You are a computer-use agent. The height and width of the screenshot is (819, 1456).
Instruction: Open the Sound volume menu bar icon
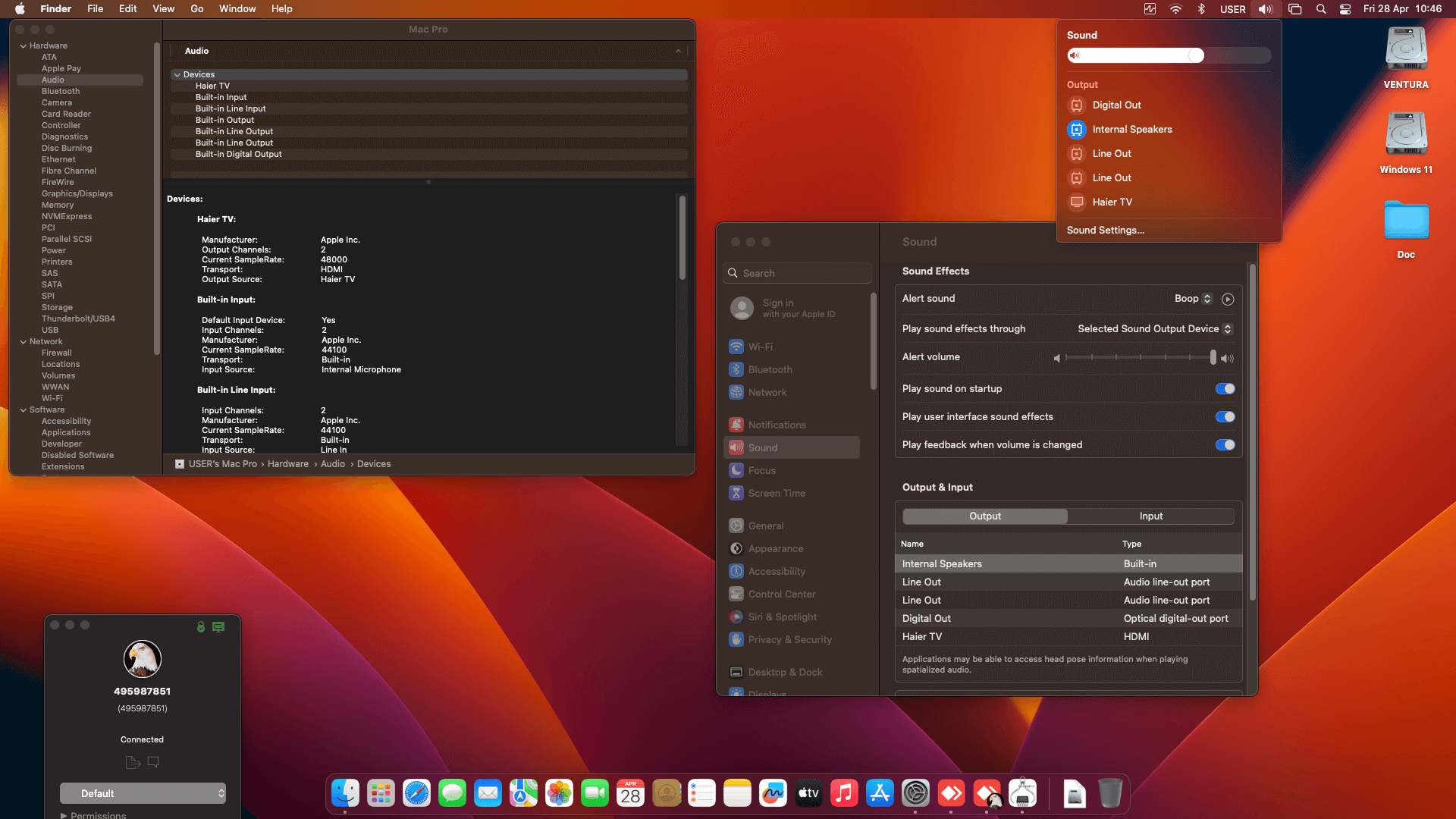pyautogui.click(x=1265, y=9)
